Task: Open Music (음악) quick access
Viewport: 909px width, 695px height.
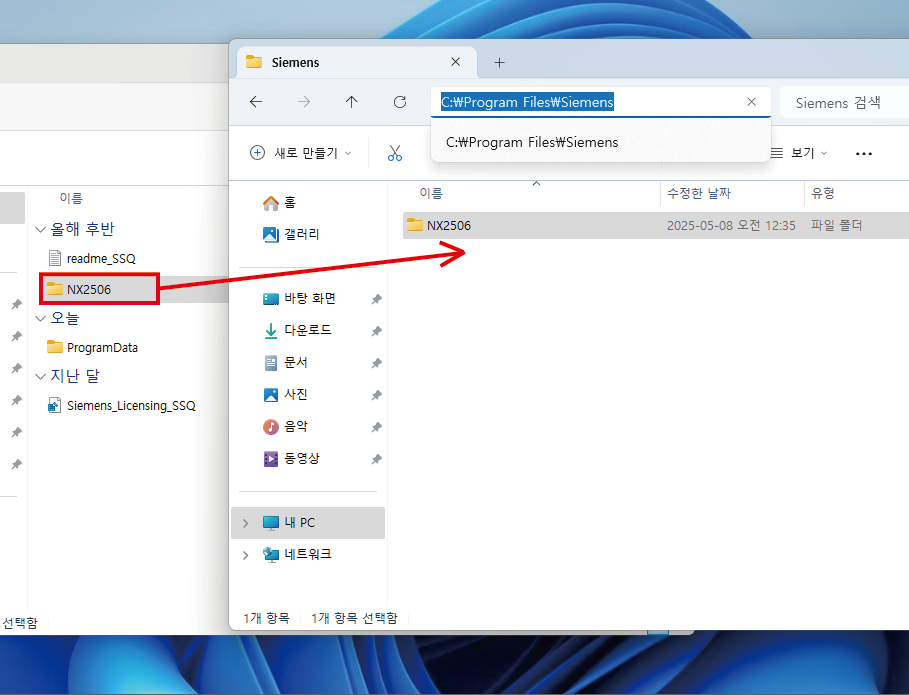Action: point(285,427)
